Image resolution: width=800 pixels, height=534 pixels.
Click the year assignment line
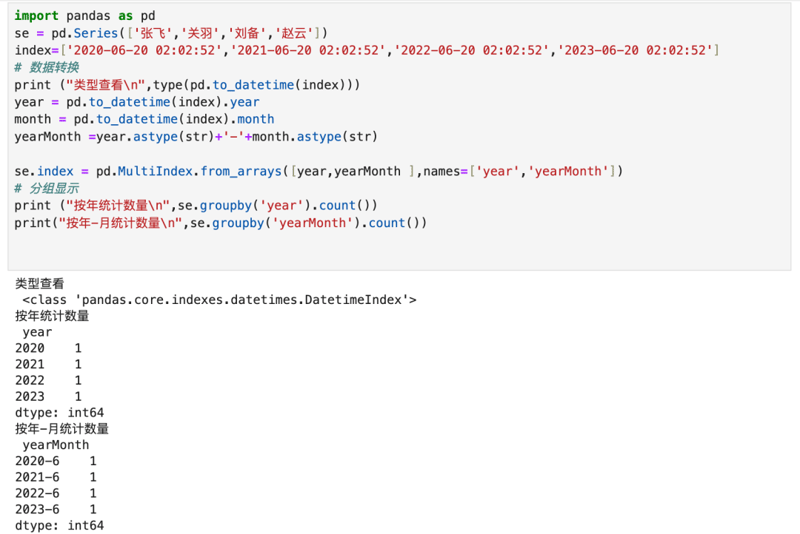click(x=137, y=102)
